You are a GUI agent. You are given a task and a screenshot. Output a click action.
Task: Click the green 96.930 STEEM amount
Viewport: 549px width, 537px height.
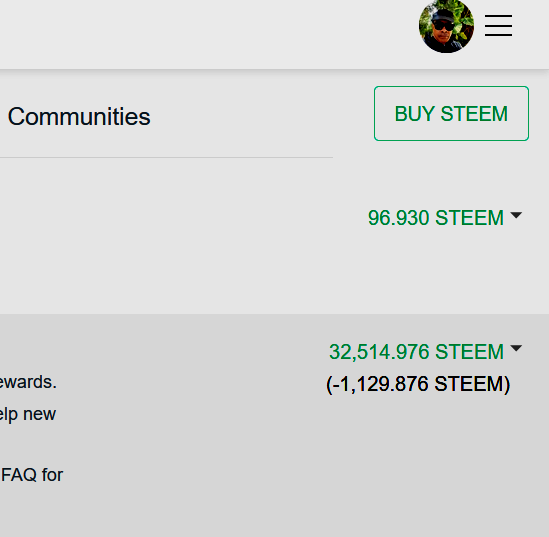pos(436,218)
